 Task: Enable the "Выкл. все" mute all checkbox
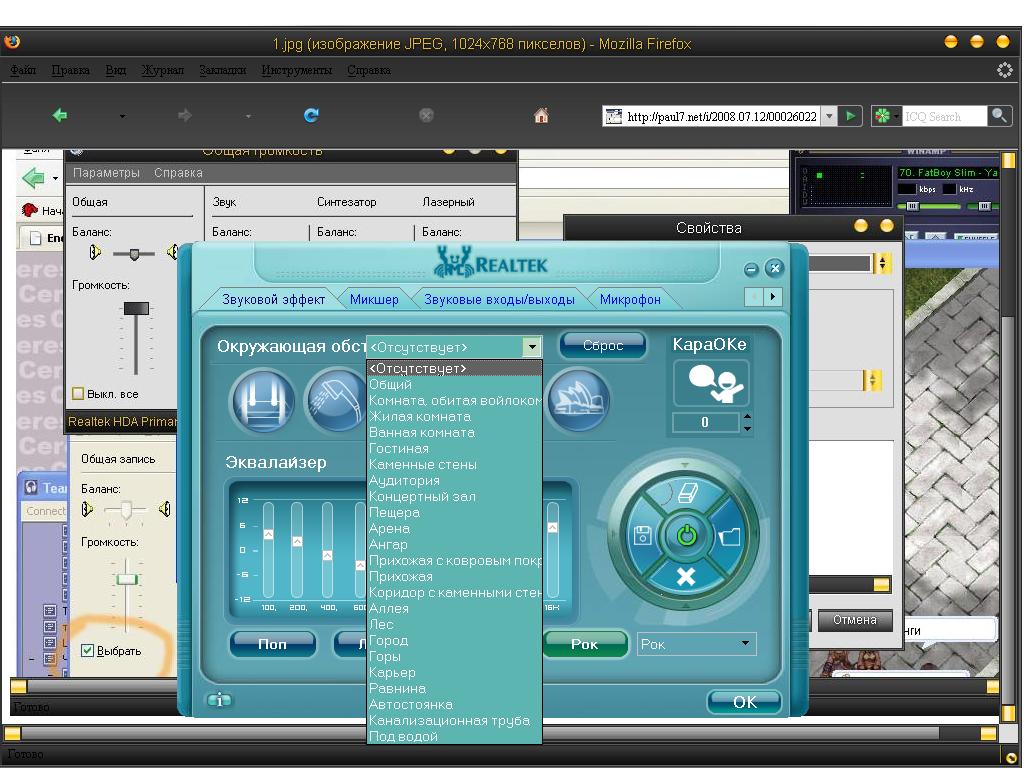[x=79, y=394]
